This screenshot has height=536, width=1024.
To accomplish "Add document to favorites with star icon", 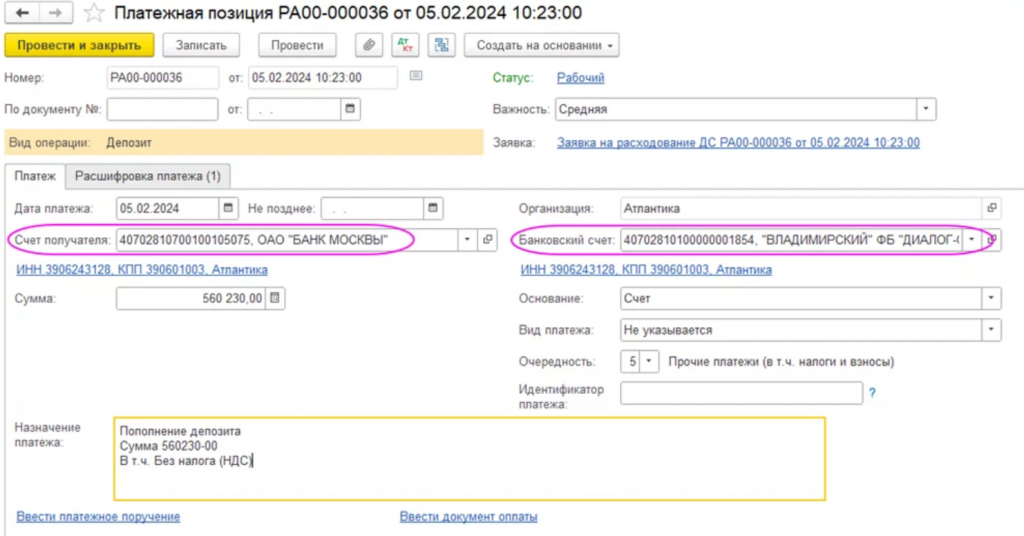I will (93, 13).
